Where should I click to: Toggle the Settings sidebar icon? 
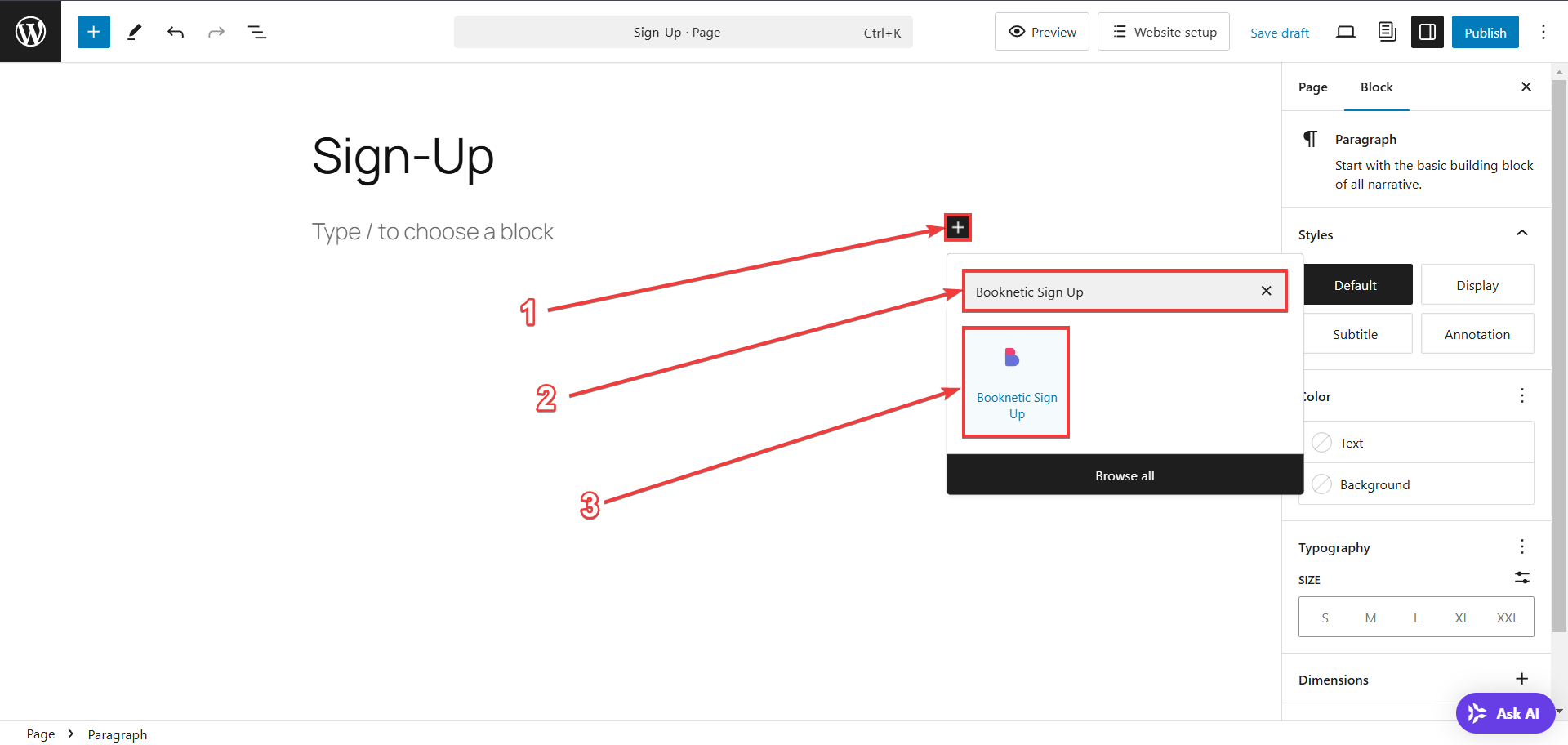click(x=1428, y=32)
